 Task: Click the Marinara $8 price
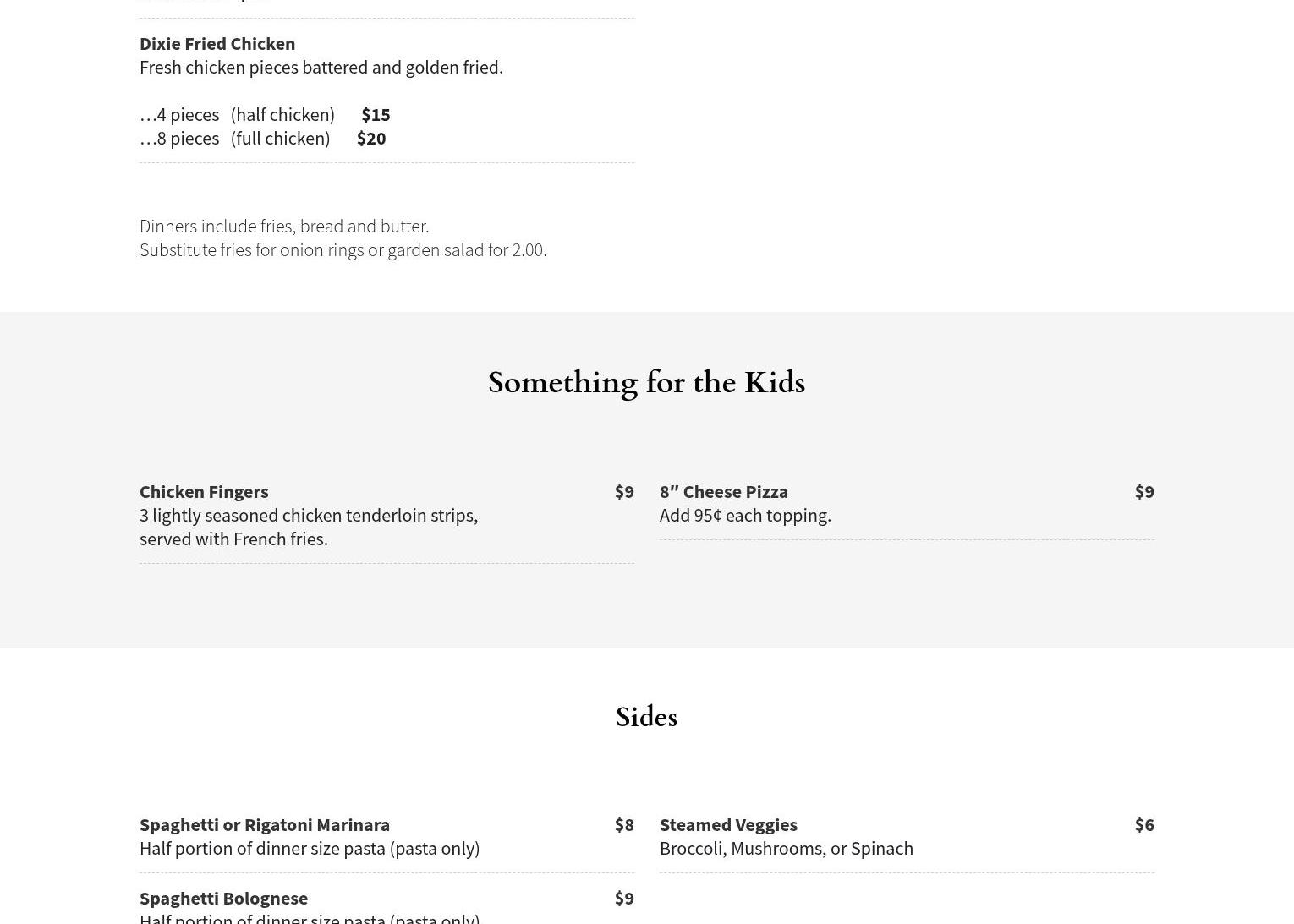tap(624, 824)
